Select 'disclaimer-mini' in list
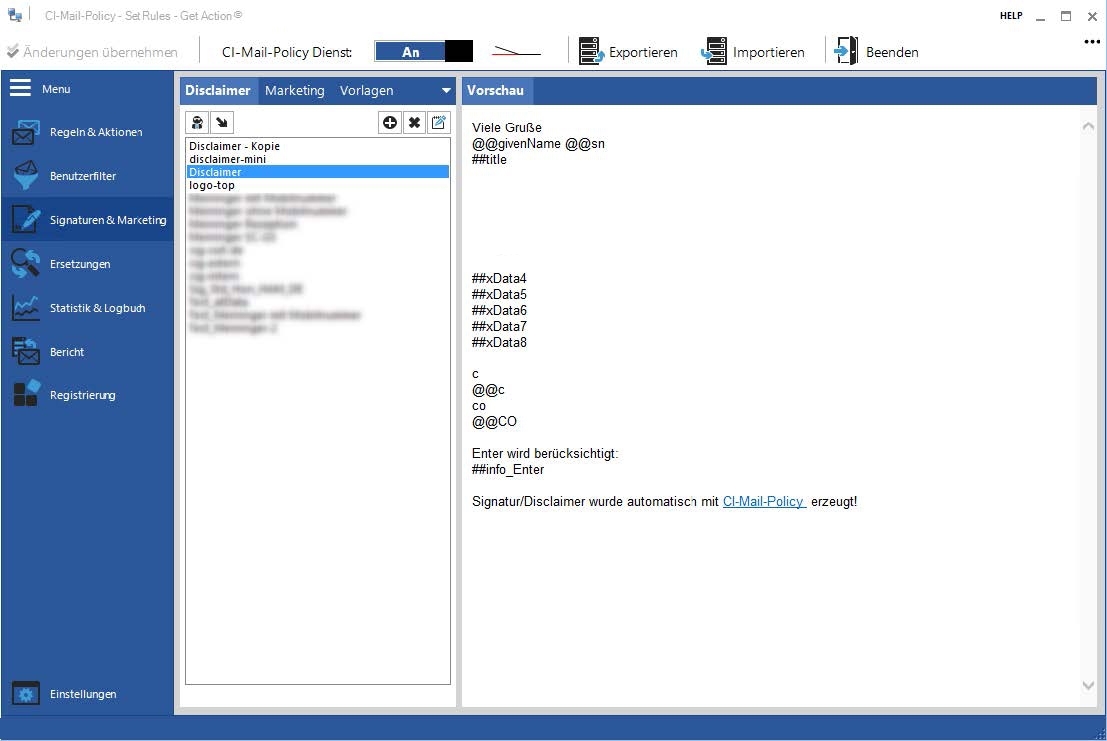 318,159
